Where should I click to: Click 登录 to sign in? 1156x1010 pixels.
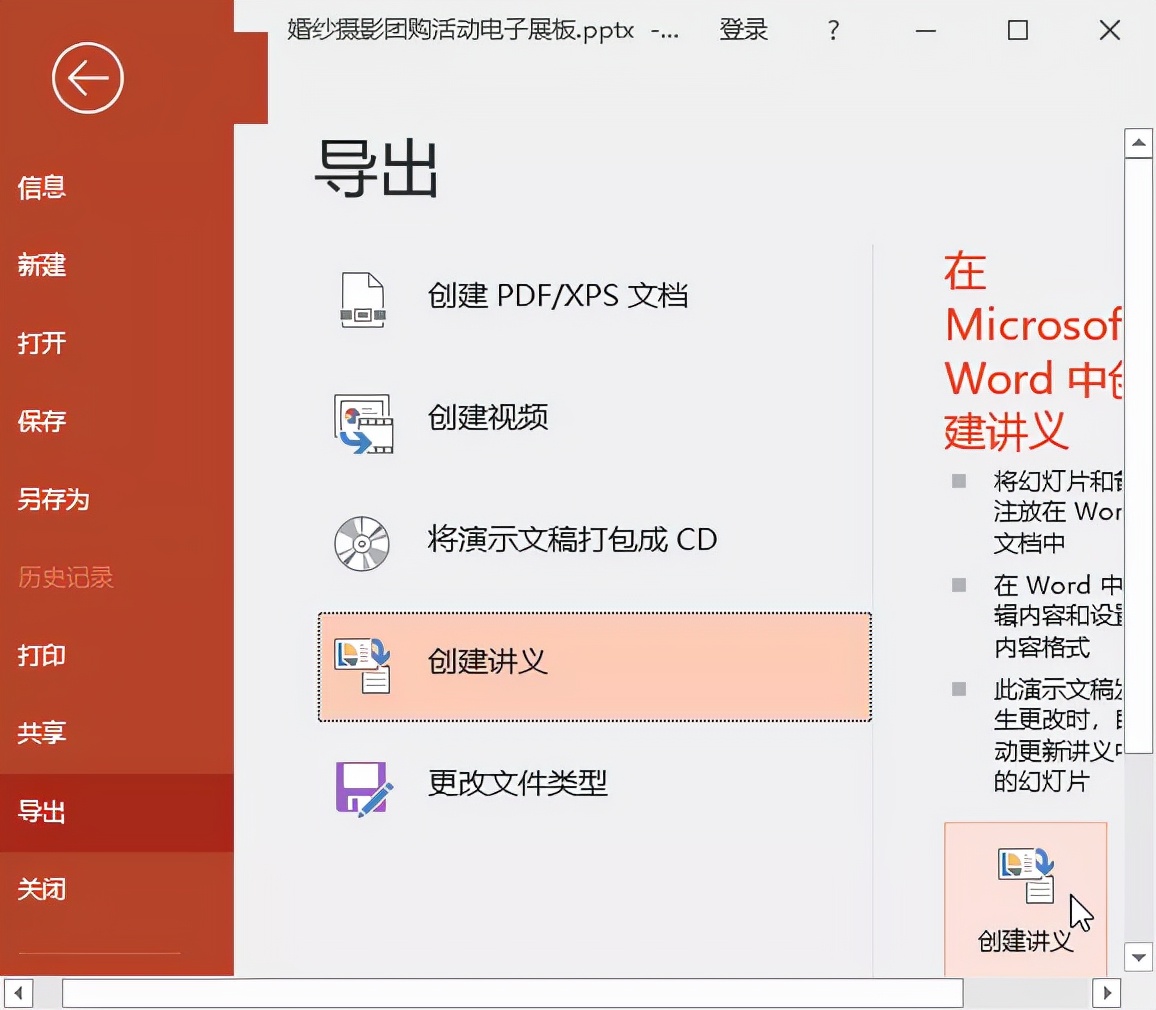point(743,30)
